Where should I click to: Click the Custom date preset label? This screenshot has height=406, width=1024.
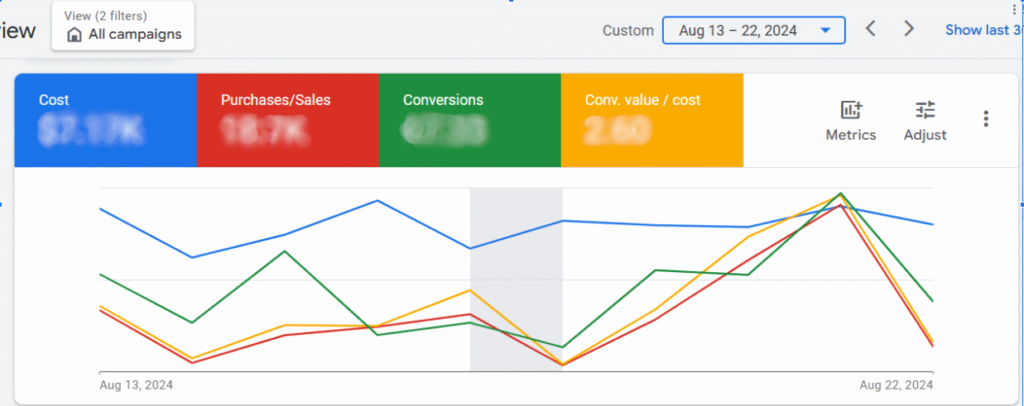point(627,30)
